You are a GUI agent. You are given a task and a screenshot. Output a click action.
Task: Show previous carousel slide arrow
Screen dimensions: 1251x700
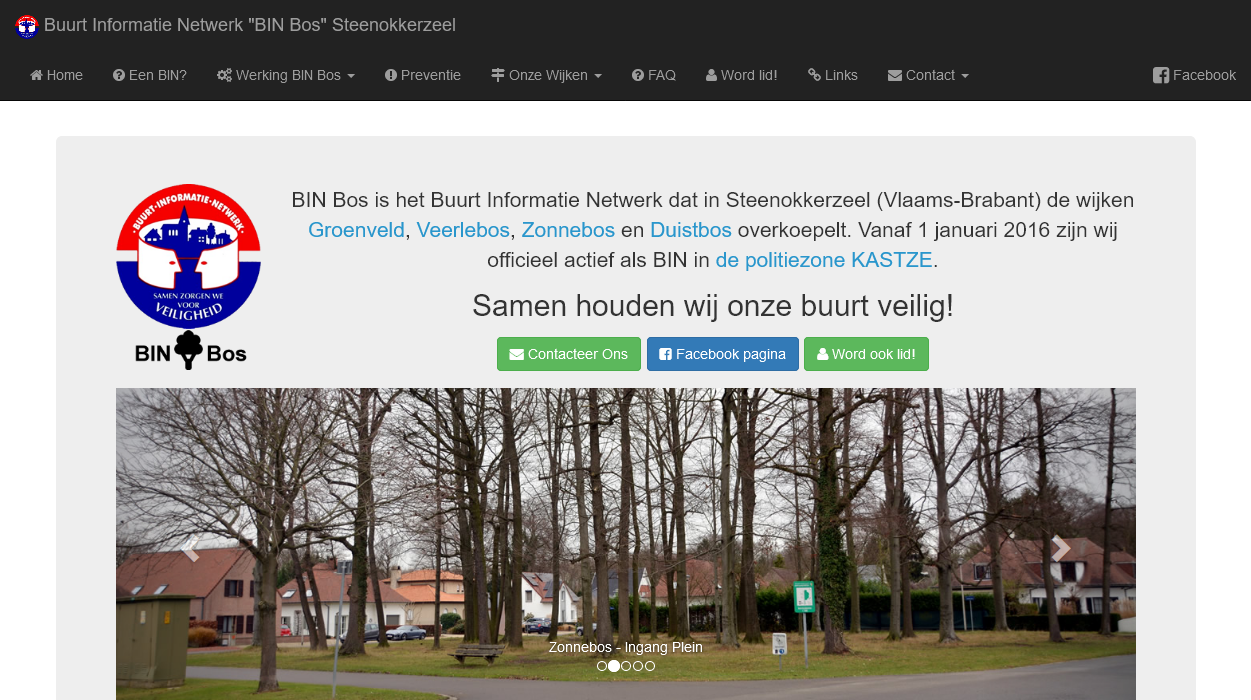tap(191, 548)
